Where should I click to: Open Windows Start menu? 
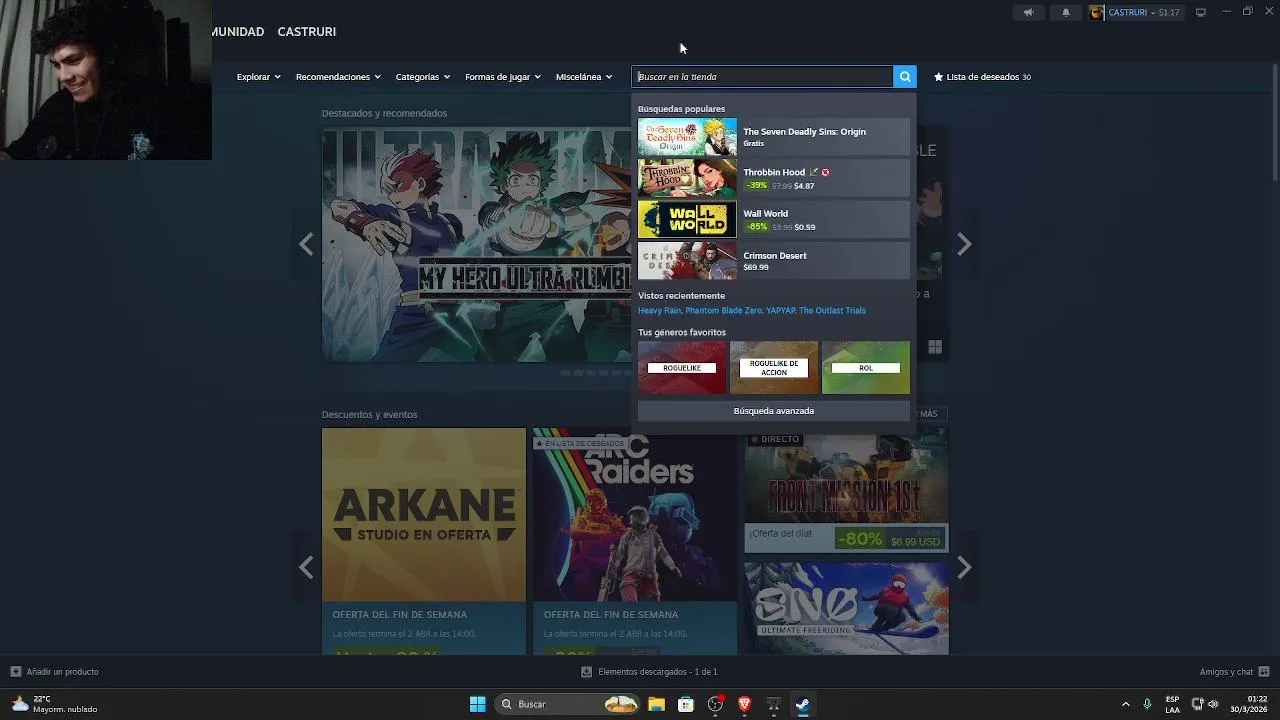point(478,704)
